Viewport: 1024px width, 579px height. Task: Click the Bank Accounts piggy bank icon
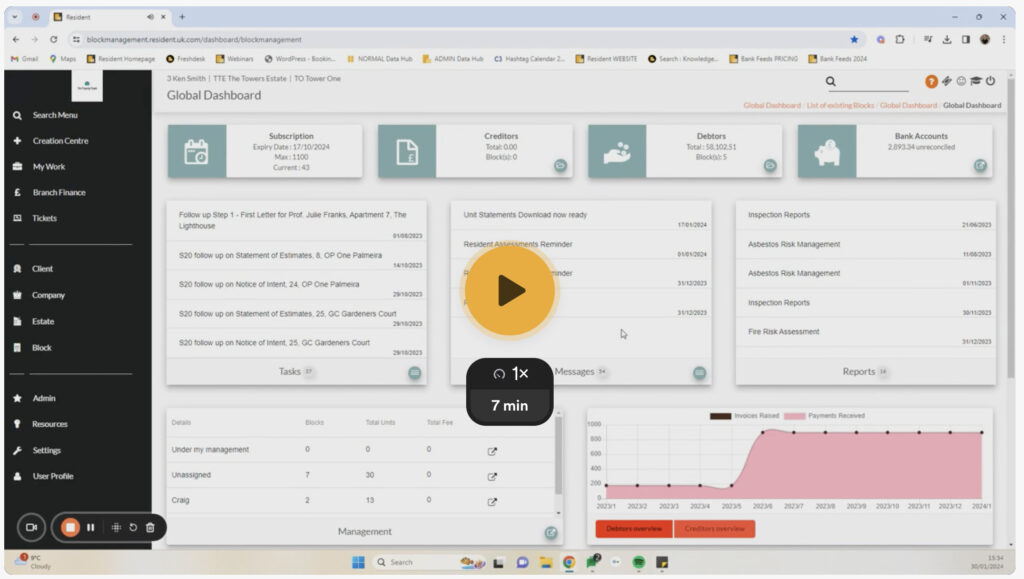(x=826, y=152)
